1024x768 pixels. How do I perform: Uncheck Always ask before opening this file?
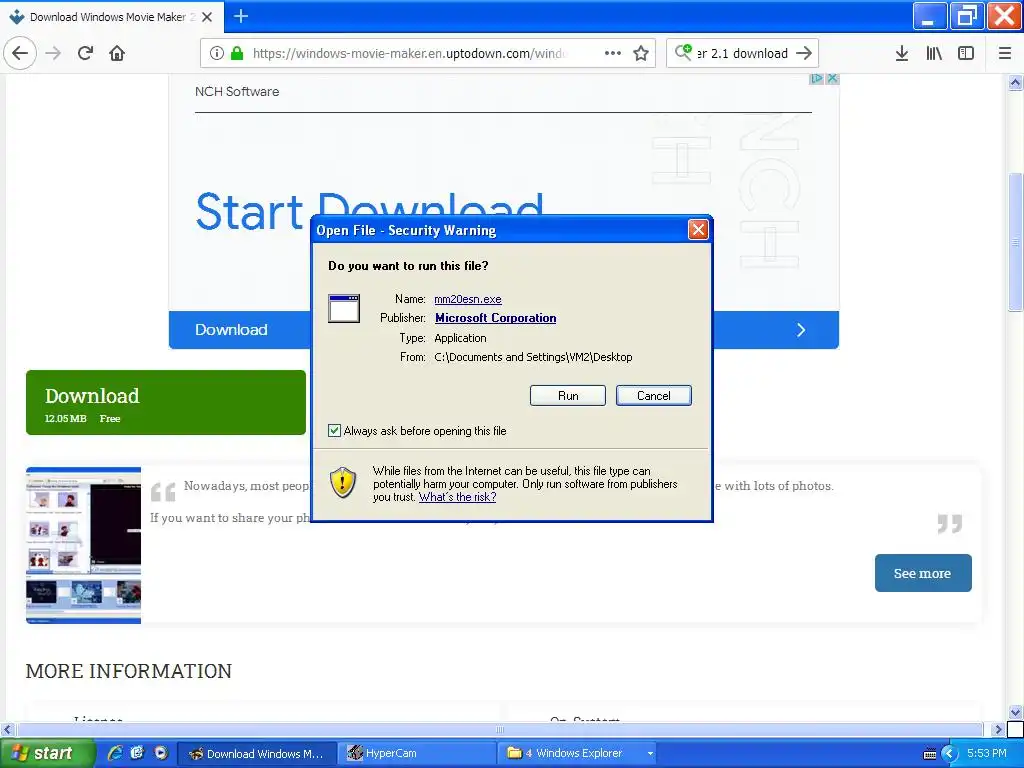coord(334,430)
